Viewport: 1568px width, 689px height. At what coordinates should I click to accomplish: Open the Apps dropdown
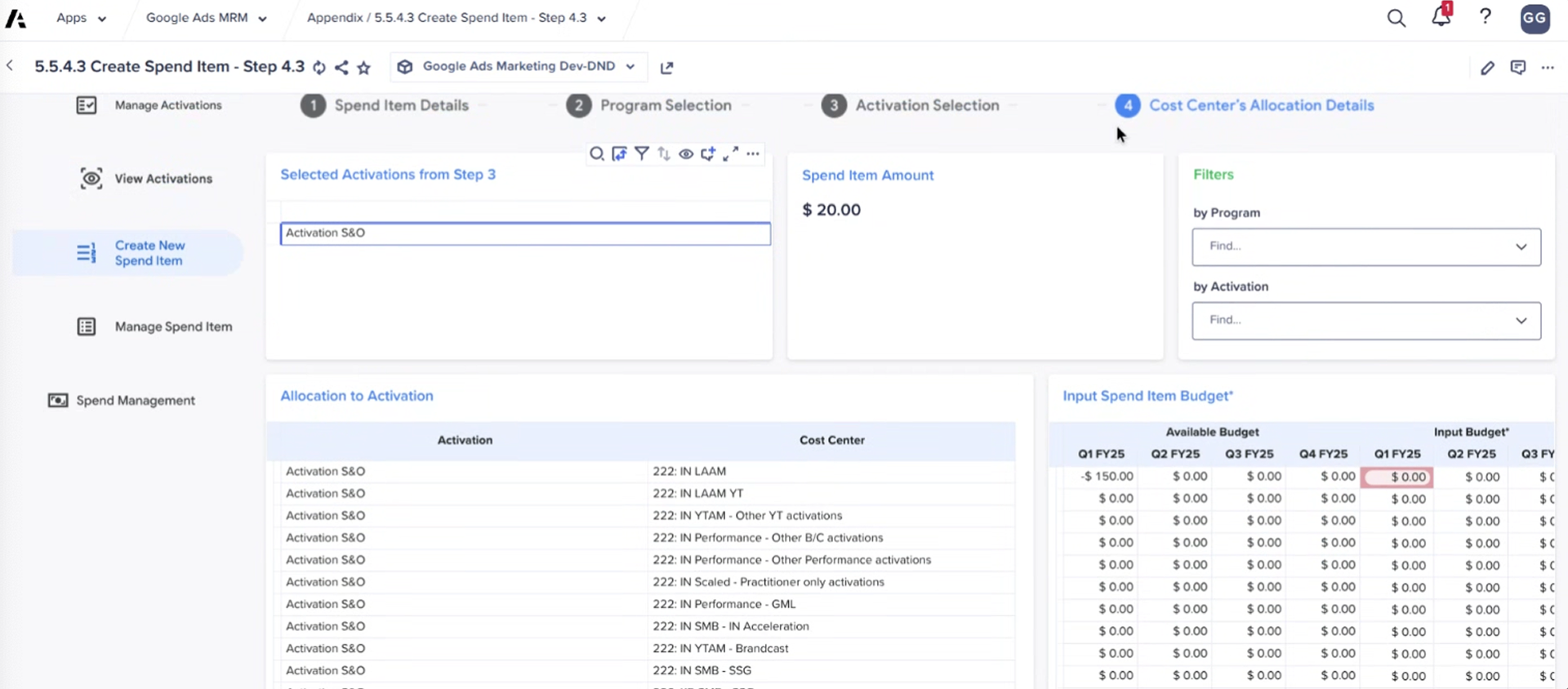[x=81, y=18]
